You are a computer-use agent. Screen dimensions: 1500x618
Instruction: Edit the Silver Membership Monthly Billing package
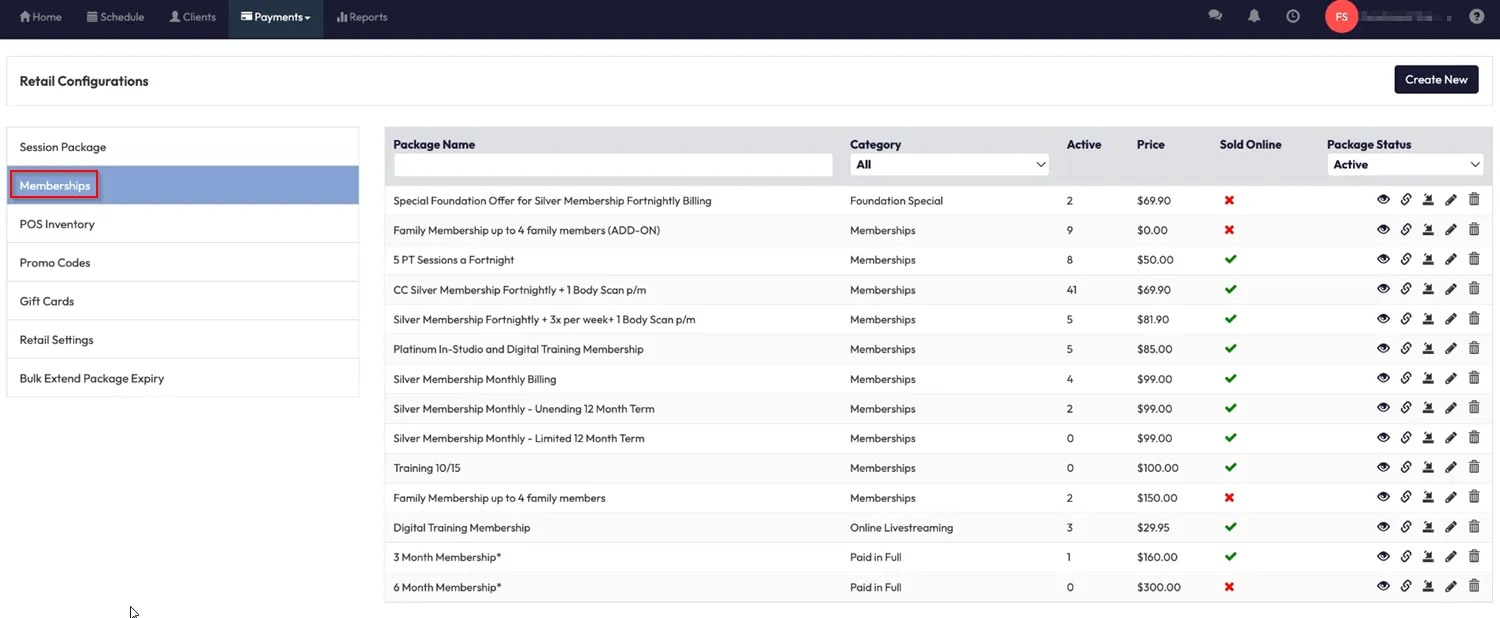coord(1451,379)
